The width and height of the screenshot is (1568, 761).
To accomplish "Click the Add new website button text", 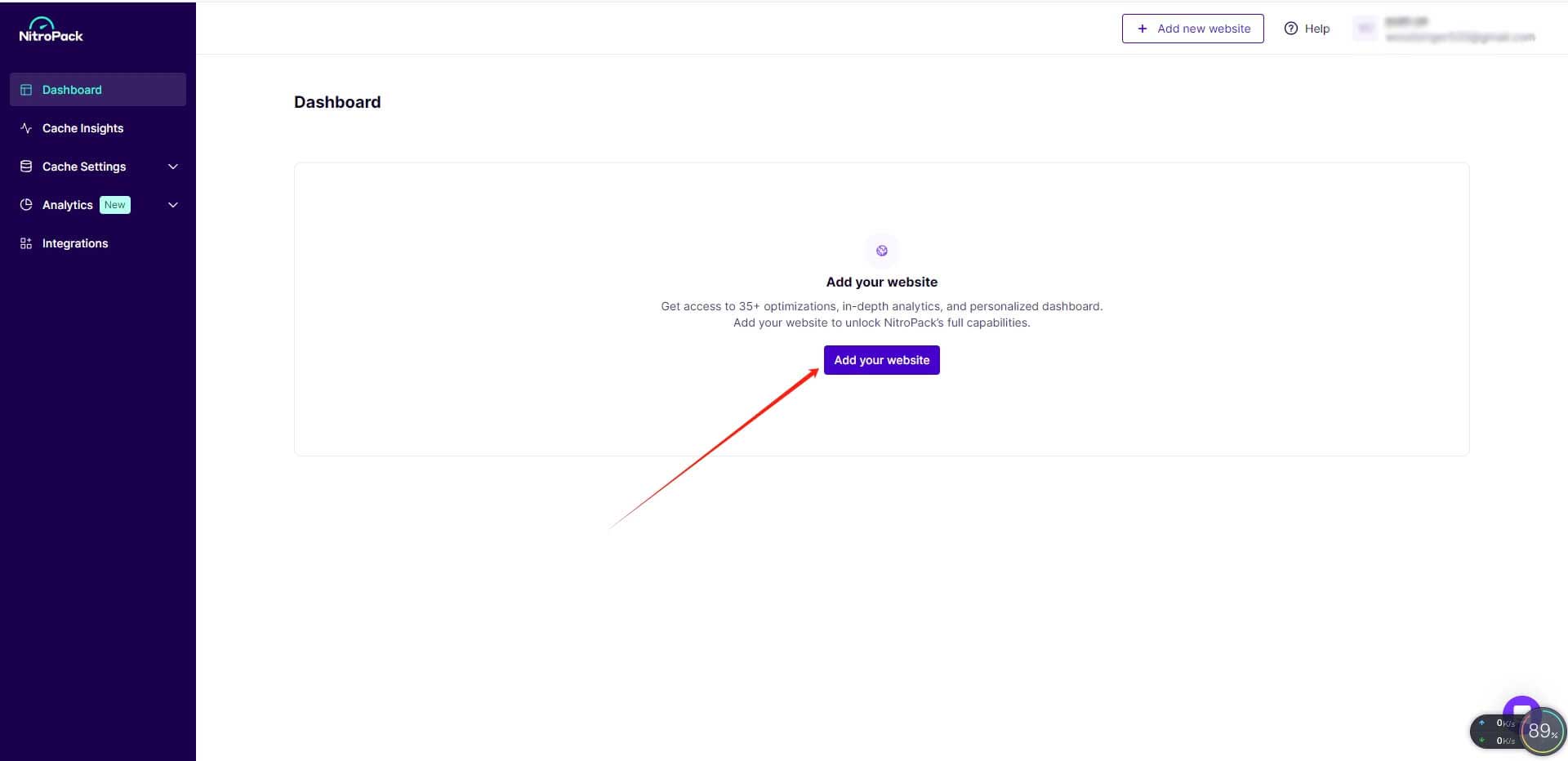I will (x=1203, y=29).
